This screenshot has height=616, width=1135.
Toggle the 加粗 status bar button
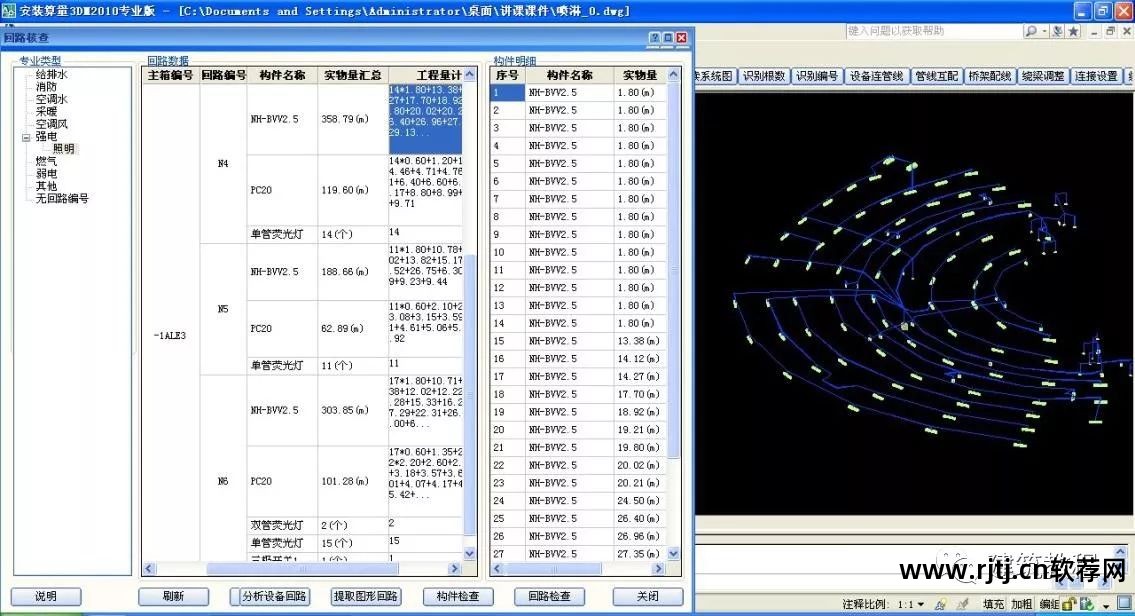[1021, 604]
